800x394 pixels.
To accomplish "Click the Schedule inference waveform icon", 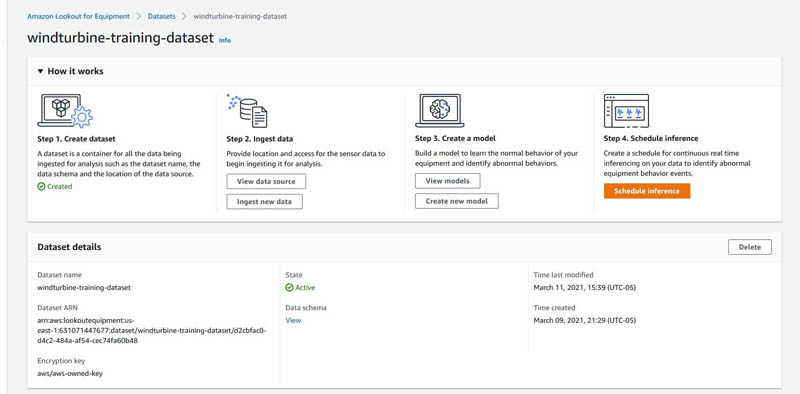I will pos(626,111).
